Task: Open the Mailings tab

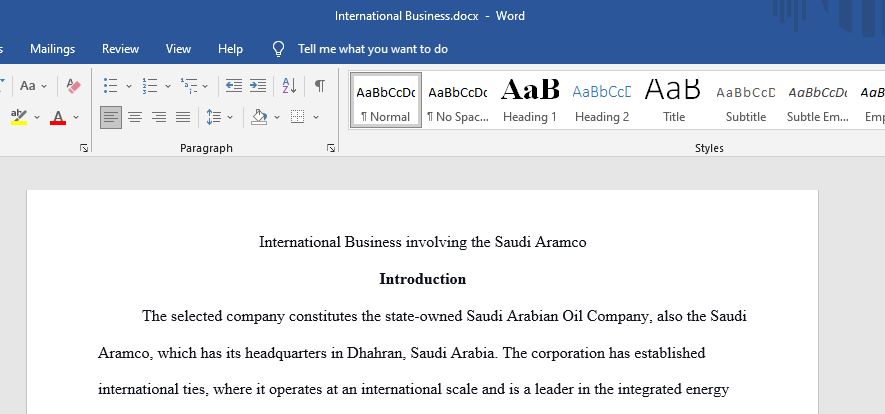Action: coord(52,49)
